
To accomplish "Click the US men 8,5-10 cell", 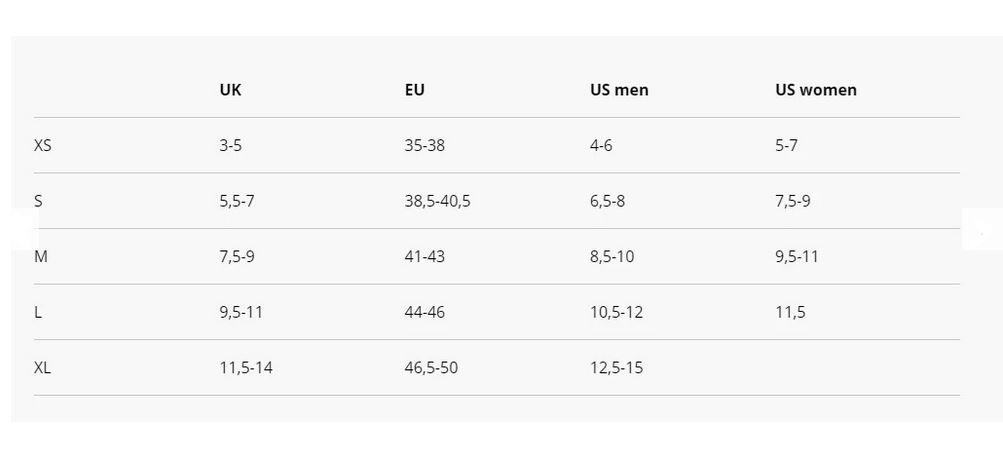I will (x=612, y=257).
